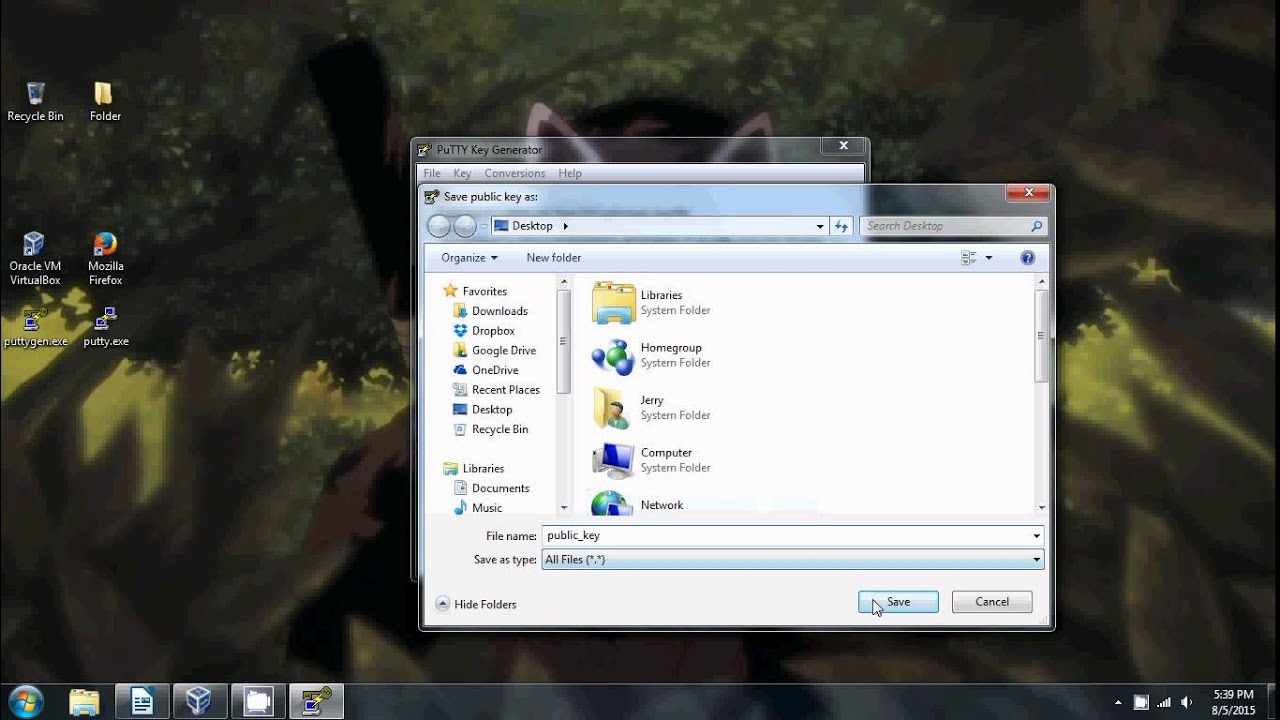The image size is (1280, 720).
Task: Open the address bar history dropdown arrow
Action: pyautogui.click(x=820, y=226)
